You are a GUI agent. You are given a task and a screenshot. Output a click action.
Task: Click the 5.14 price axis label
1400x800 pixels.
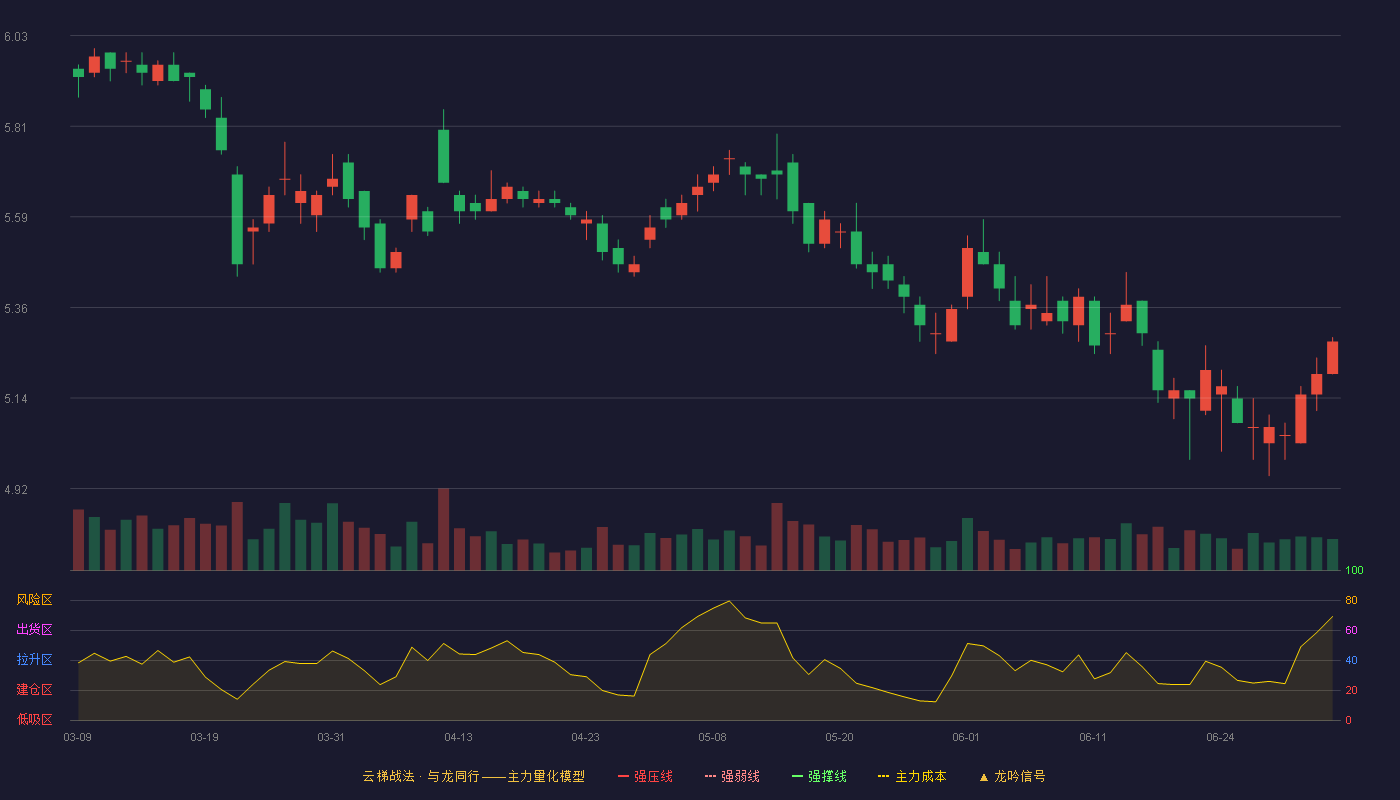[16, 399]
